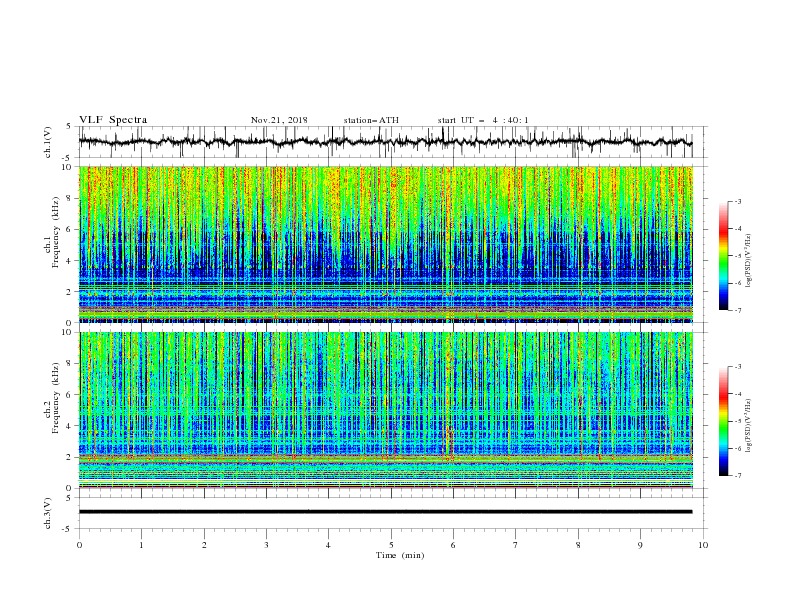Click the time axis tick label '10'

[703, 545]
